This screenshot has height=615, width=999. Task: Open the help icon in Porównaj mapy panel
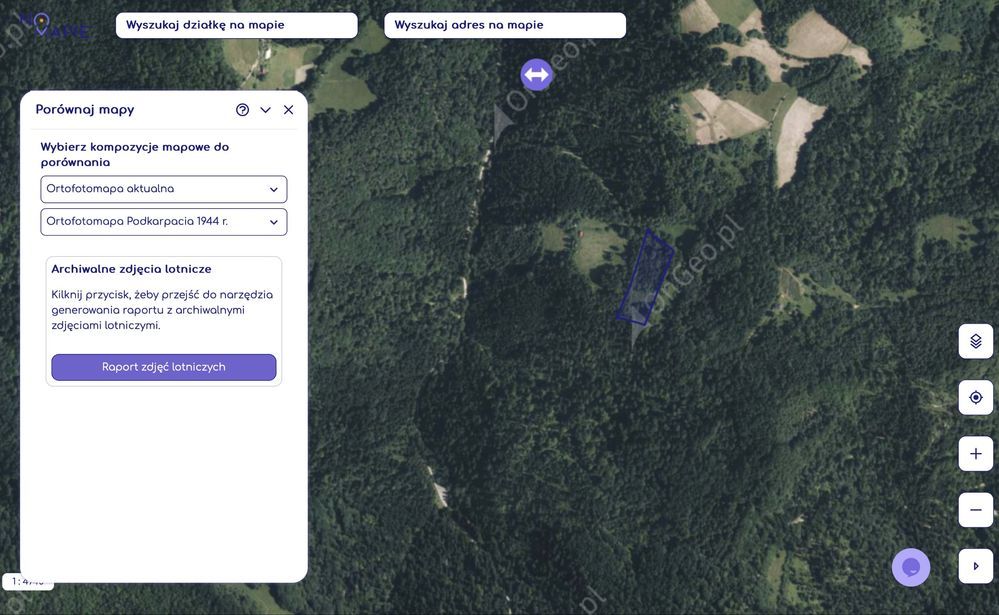(x=242, y=110)
